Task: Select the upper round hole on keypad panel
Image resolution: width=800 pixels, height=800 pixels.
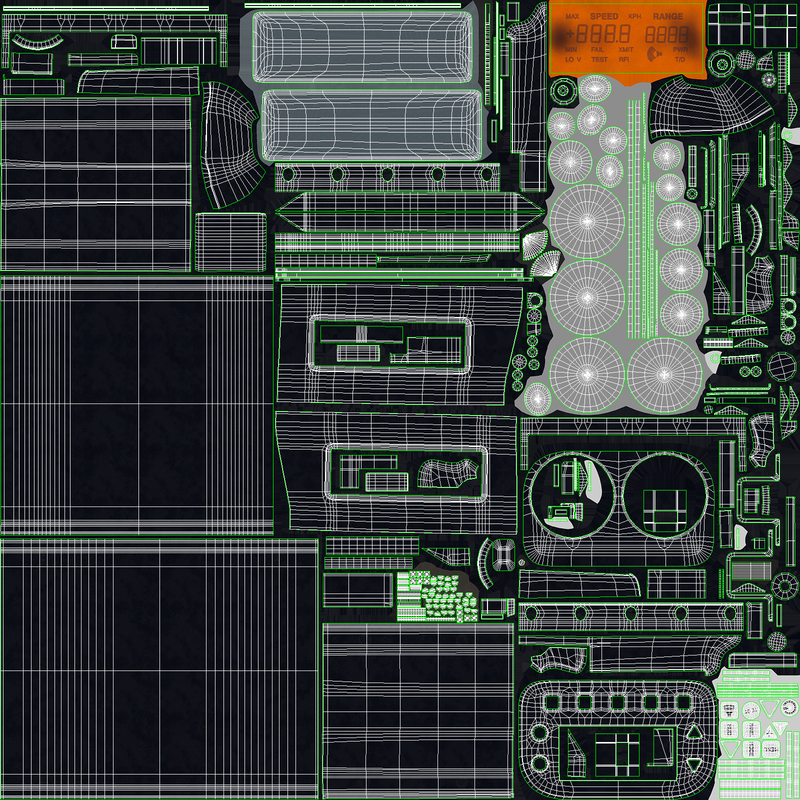Action: click(540, 732)
